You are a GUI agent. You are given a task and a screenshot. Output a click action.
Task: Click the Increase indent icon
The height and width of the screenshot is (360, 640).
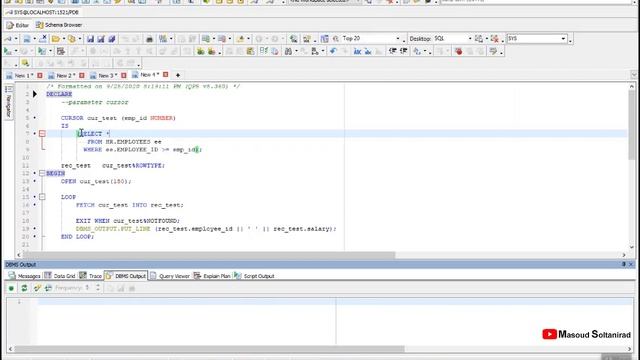403,51
